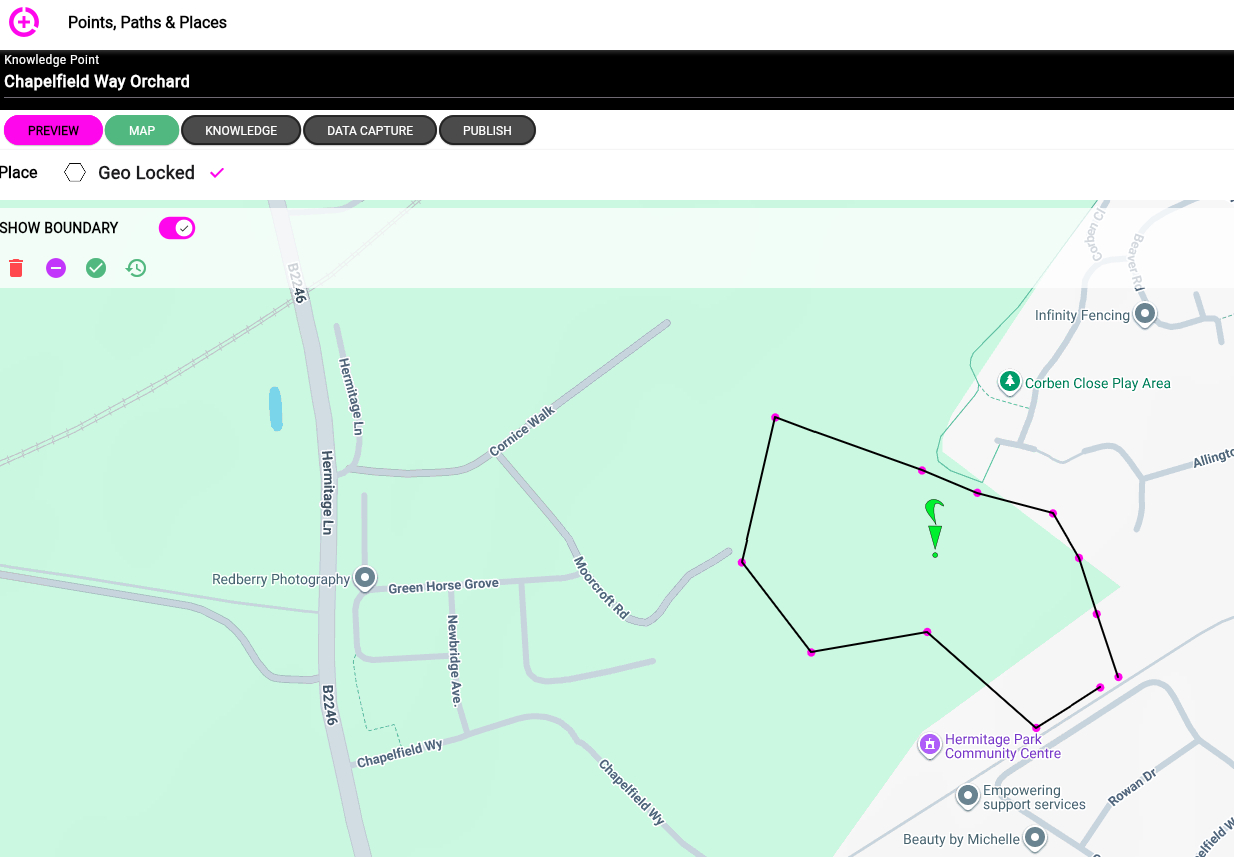1234x857 pixels.
Task: Switch to the Preview tab
Action: (x=53, y=131)
